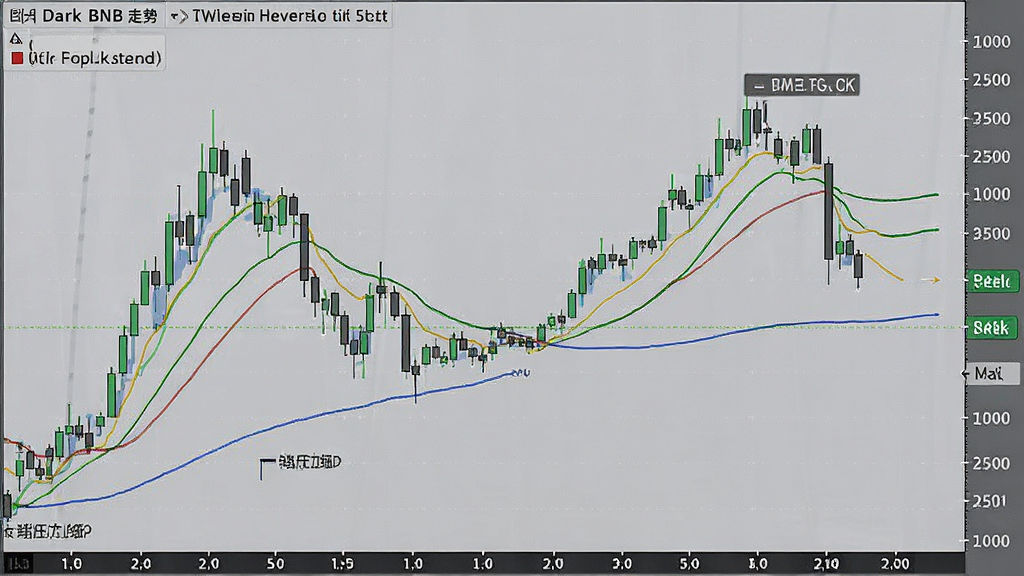The height and width of the screenshot is (576, 1024).
Task: Select the "3.0" time axis value
Action: pyautogui.click(x=622, y=563)
